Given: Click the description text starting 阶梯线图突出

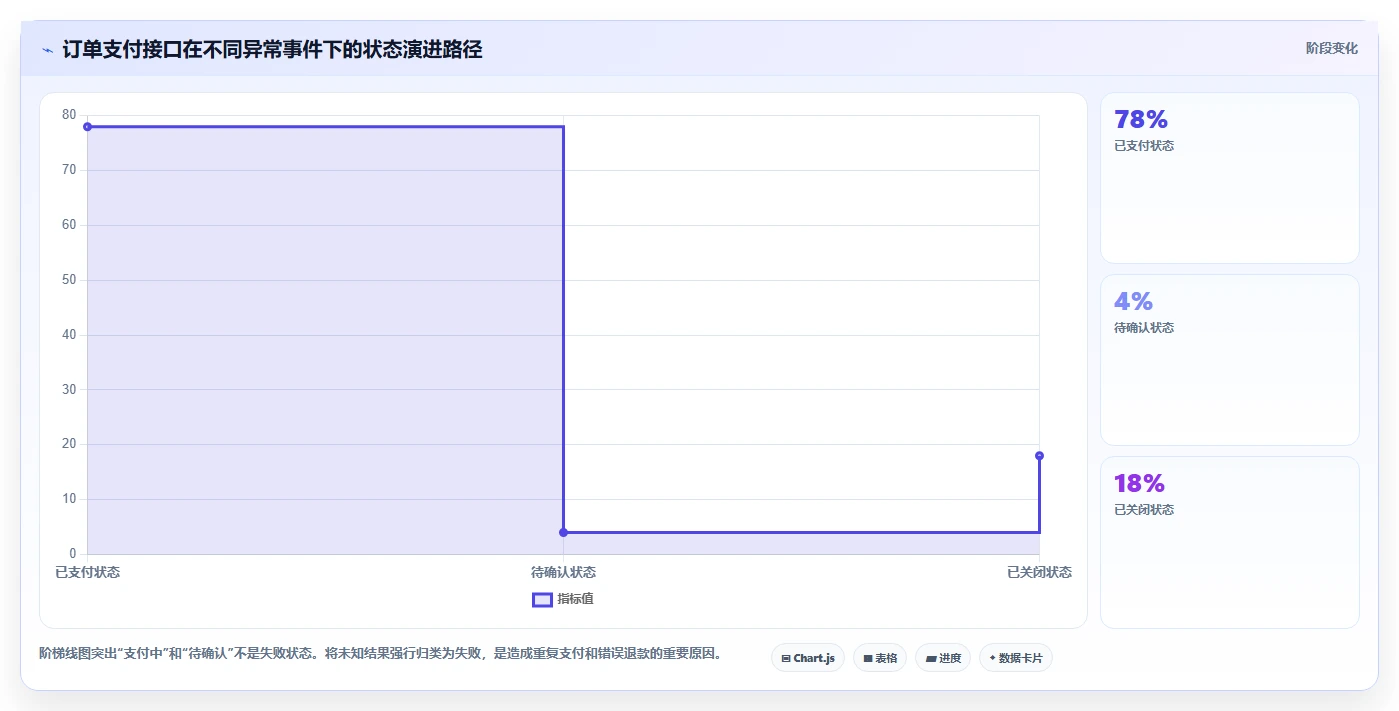Looking at the screenshot, I should [x=381, y=654].
